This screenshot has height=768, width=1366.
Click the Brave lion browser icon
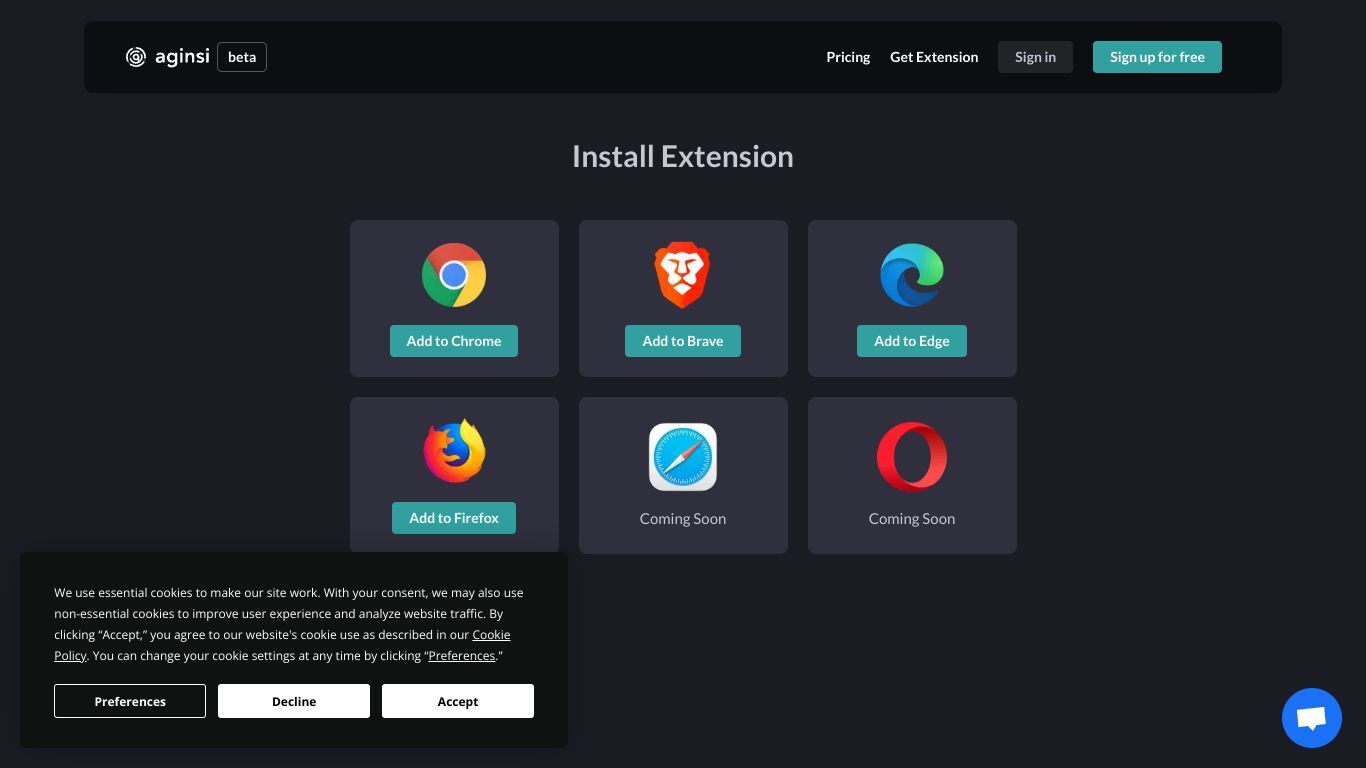tap(683, 274)
